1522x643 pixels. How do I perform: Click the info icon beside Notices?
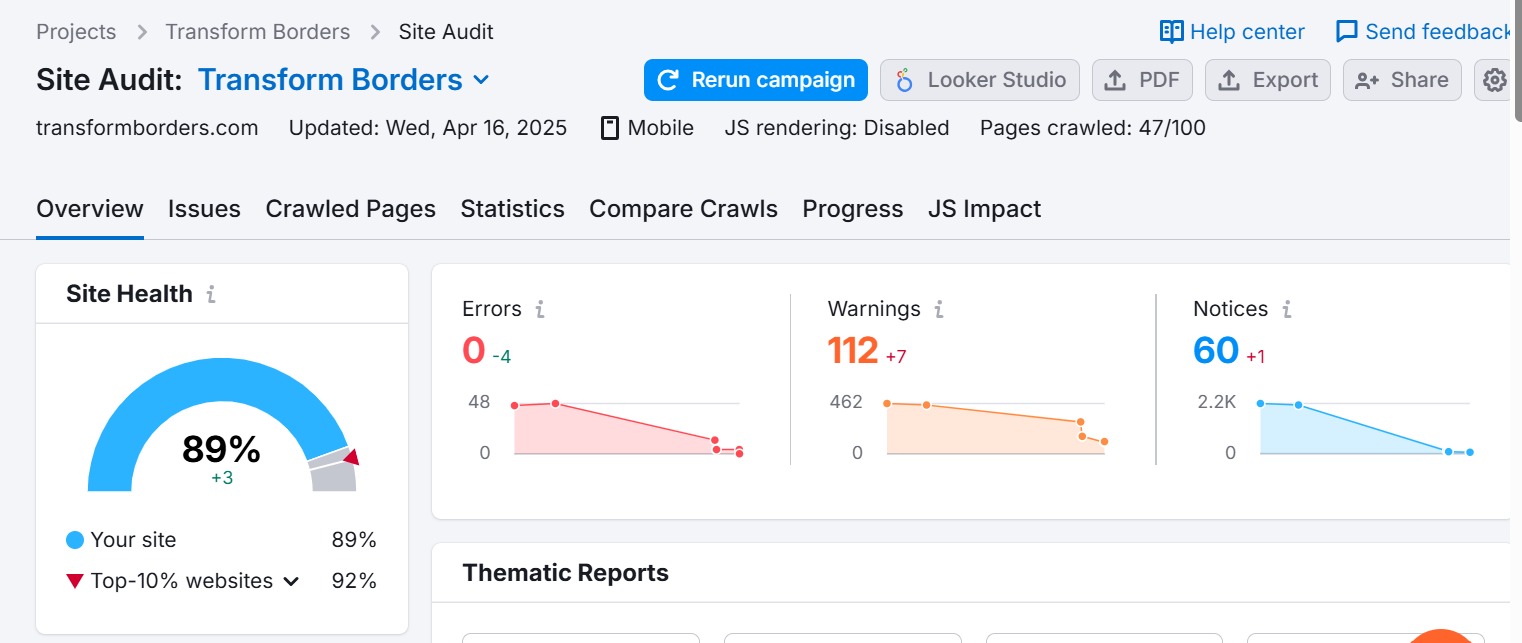pos(1287,309)
